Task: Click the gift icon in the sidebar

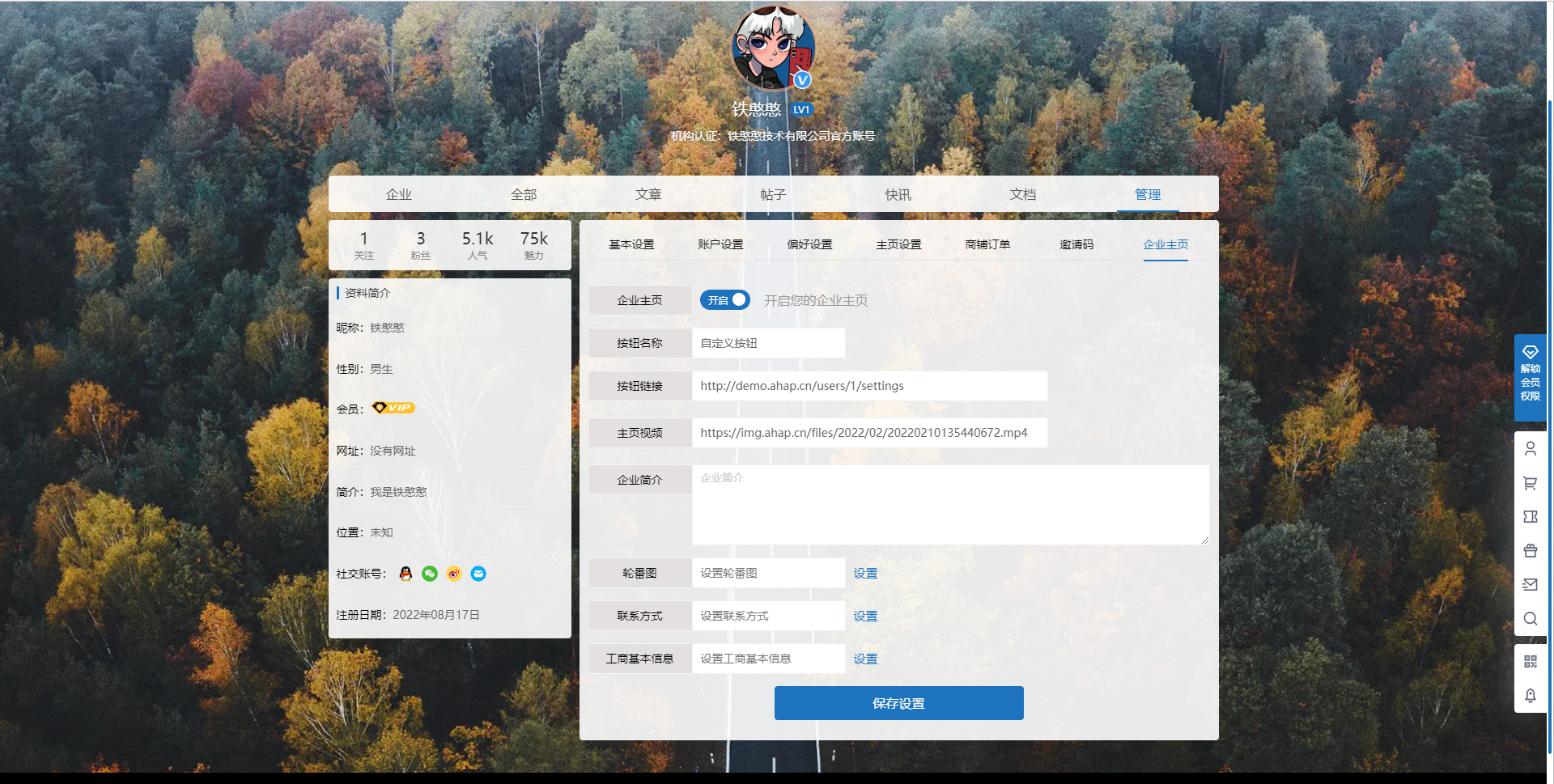Action: [x=1531, y=550]
